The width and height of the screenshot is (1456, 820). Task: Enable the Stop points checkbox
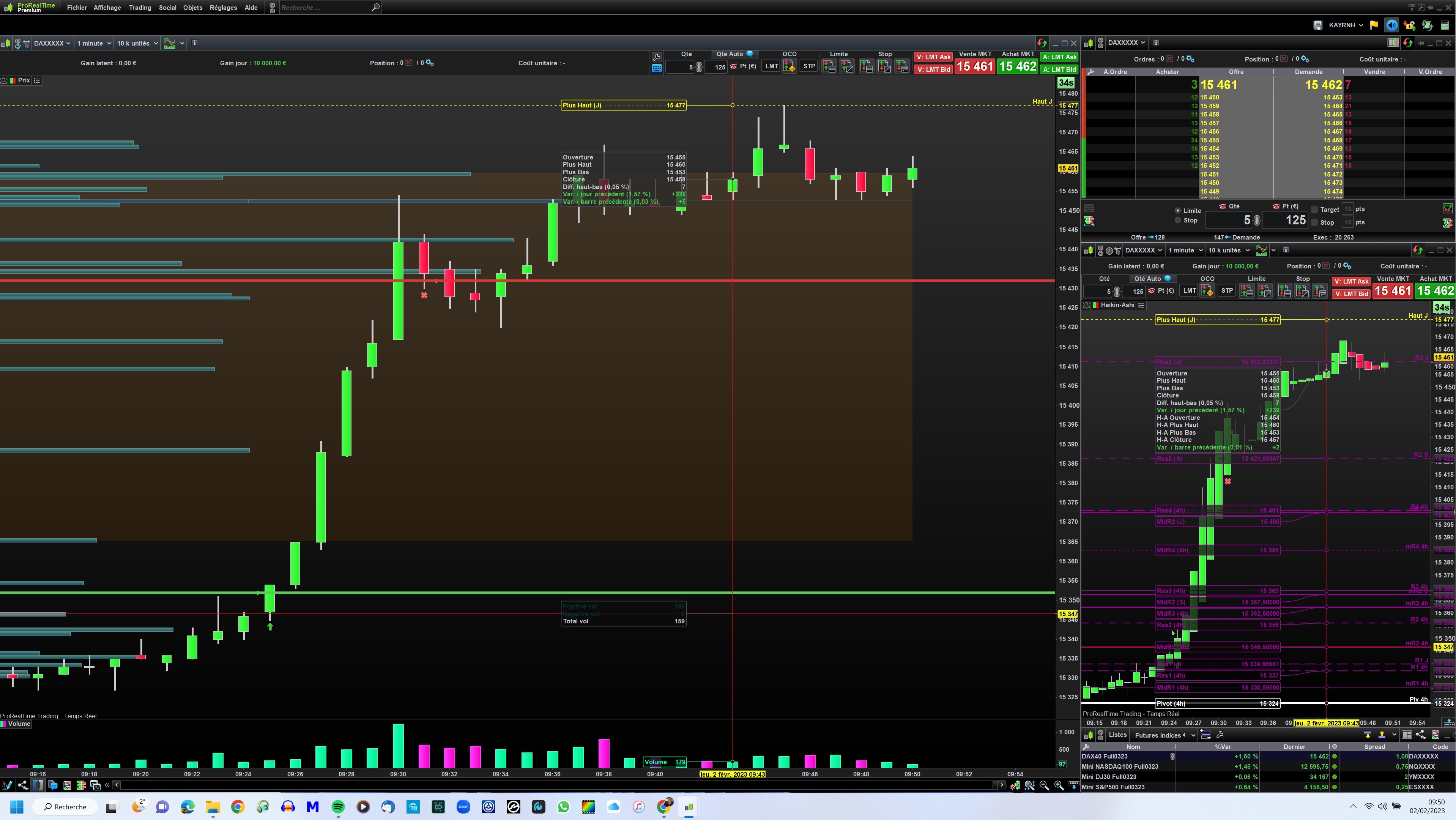point(1315,223)
